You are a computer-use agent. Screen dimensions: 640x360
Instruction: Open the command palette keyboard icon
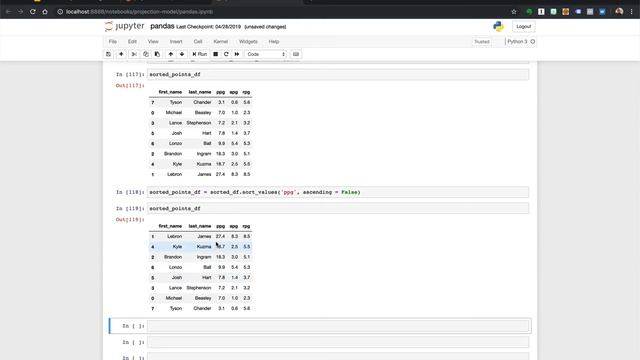click(296, 54)
